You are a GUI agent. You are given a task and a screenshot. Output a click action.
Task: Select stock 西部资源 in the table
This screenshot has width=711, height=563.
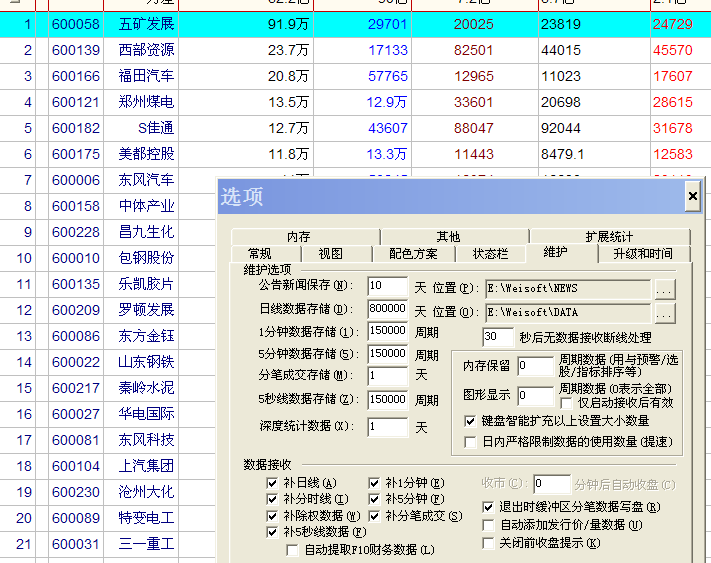tap(146, 50)
